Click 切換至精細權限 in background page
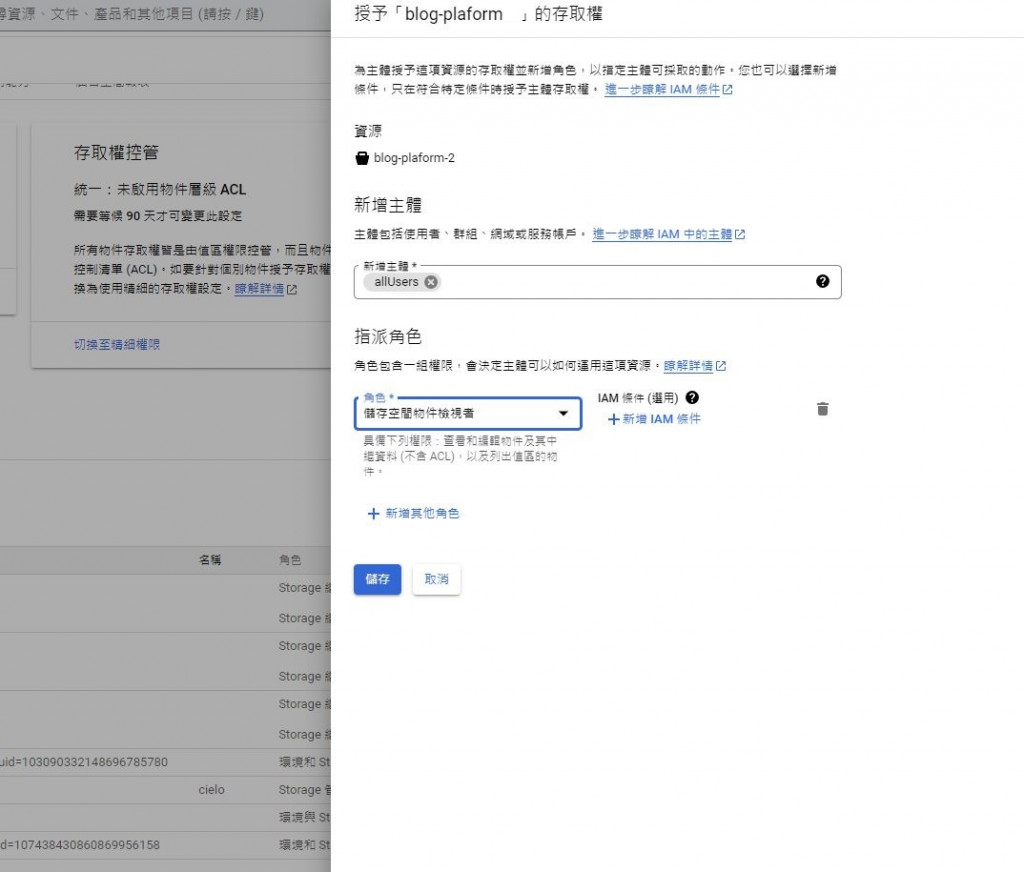This screenshot has height=872, width=1024. coord(117,344)
